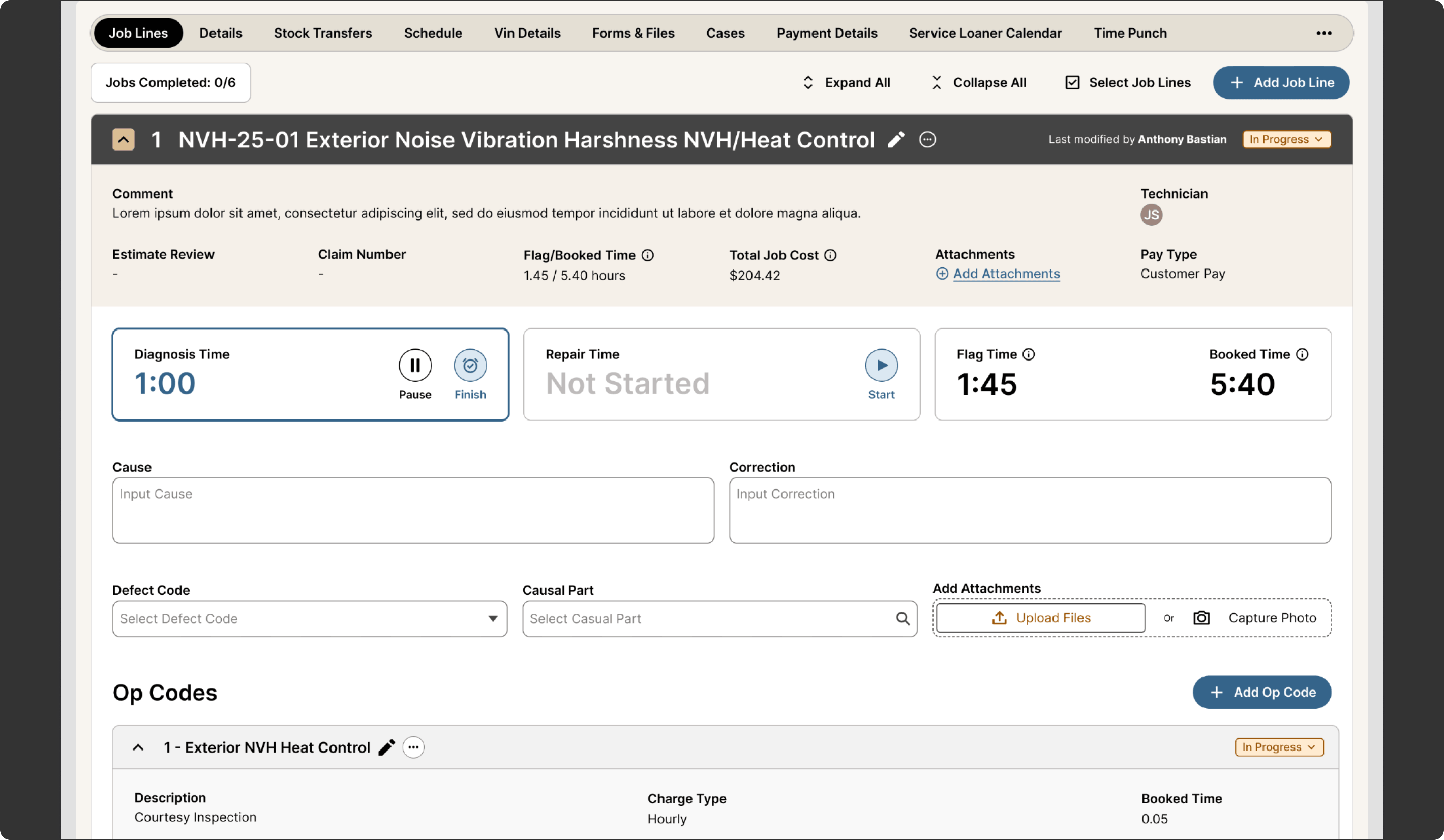Switch to the Vin Details tab
The image size is (1444, 840).
point(527,33)
